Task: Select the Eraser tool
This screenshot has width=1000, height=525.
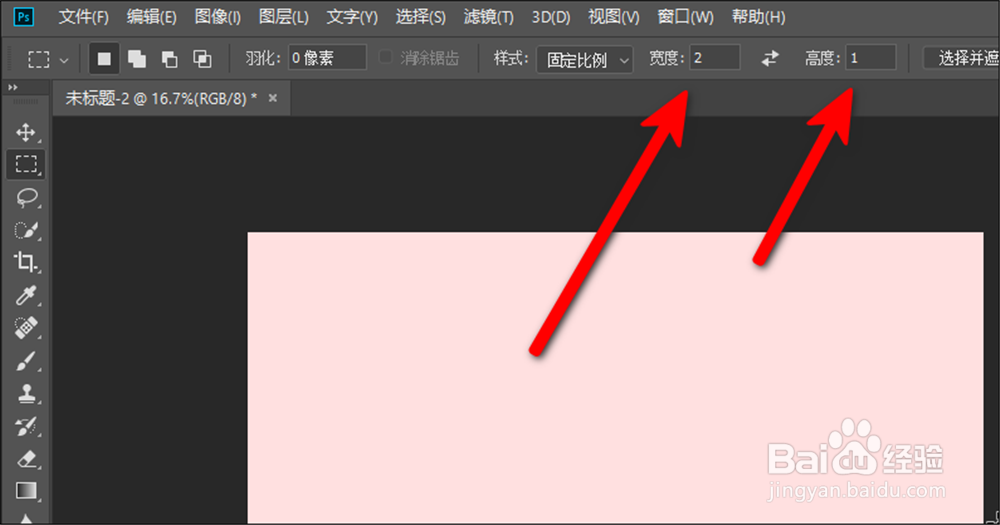Action: point(26,459)
